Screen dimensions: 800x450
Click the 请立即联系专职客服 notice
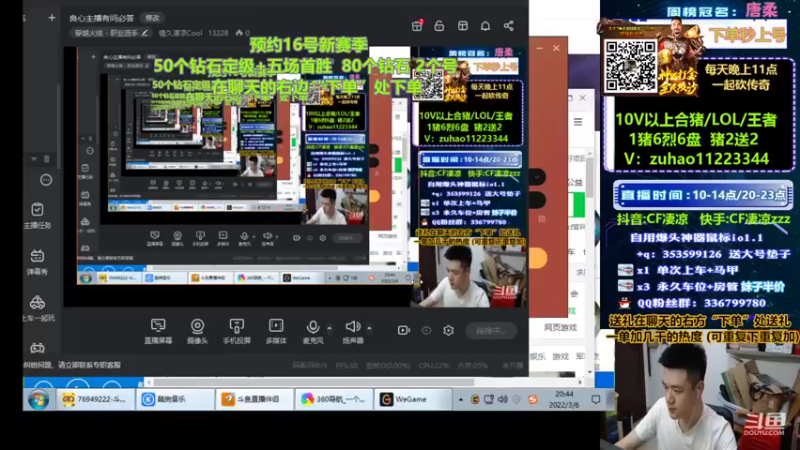click(x=90, y=365)
